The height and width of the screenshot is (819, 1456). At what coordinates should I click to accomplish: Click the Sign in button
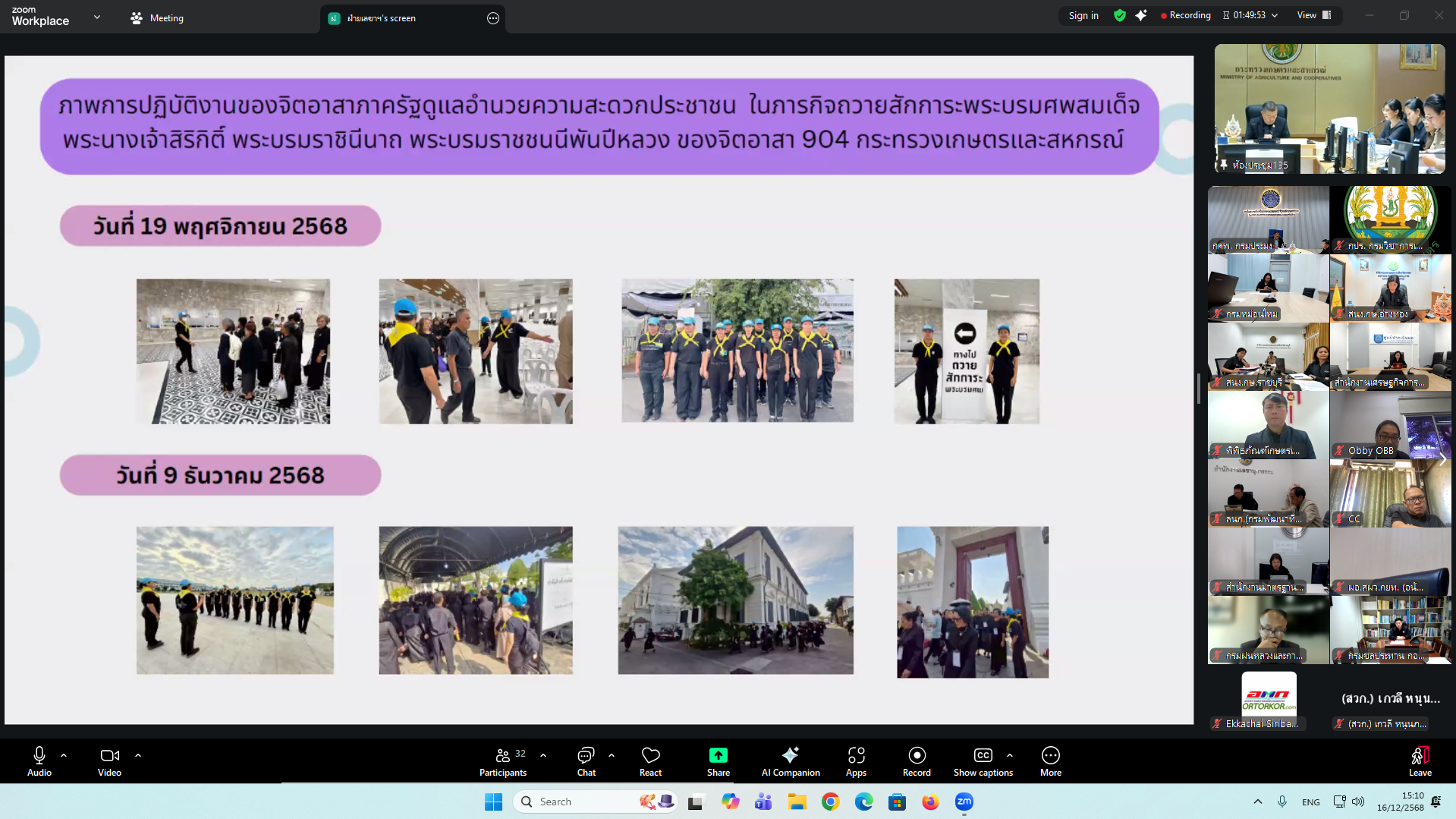point(1083,15)
